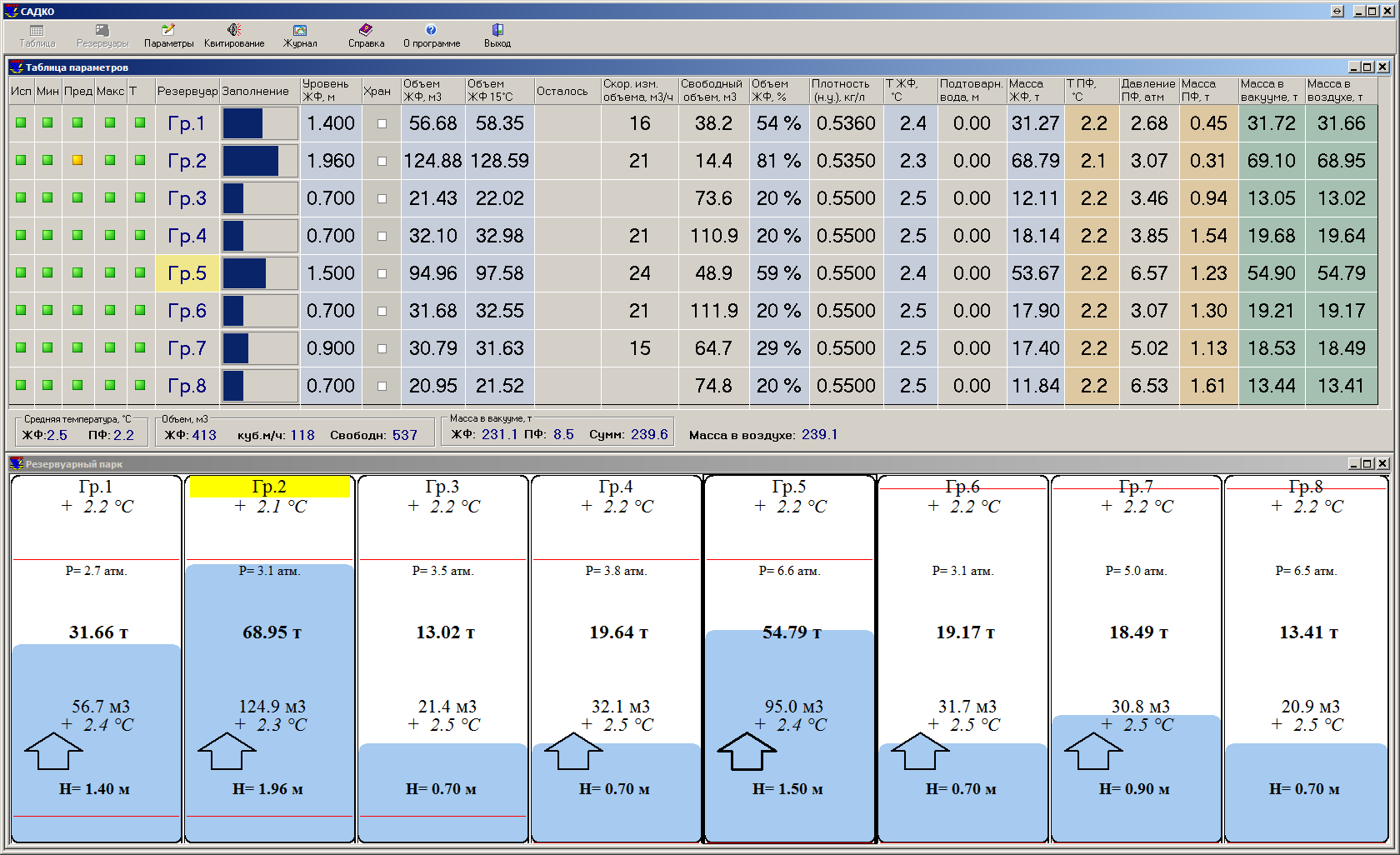
Task: Select the highlighted Гр.5 reservoir cell
Action: tap(187, 273)
